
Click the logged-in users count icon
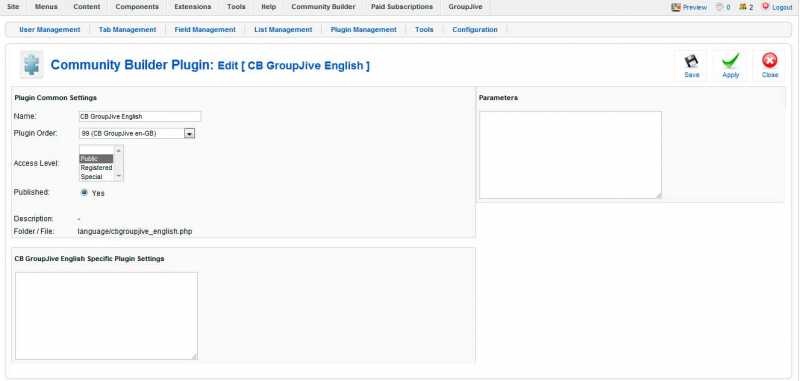pyautogui.click(x=742, y=7)
